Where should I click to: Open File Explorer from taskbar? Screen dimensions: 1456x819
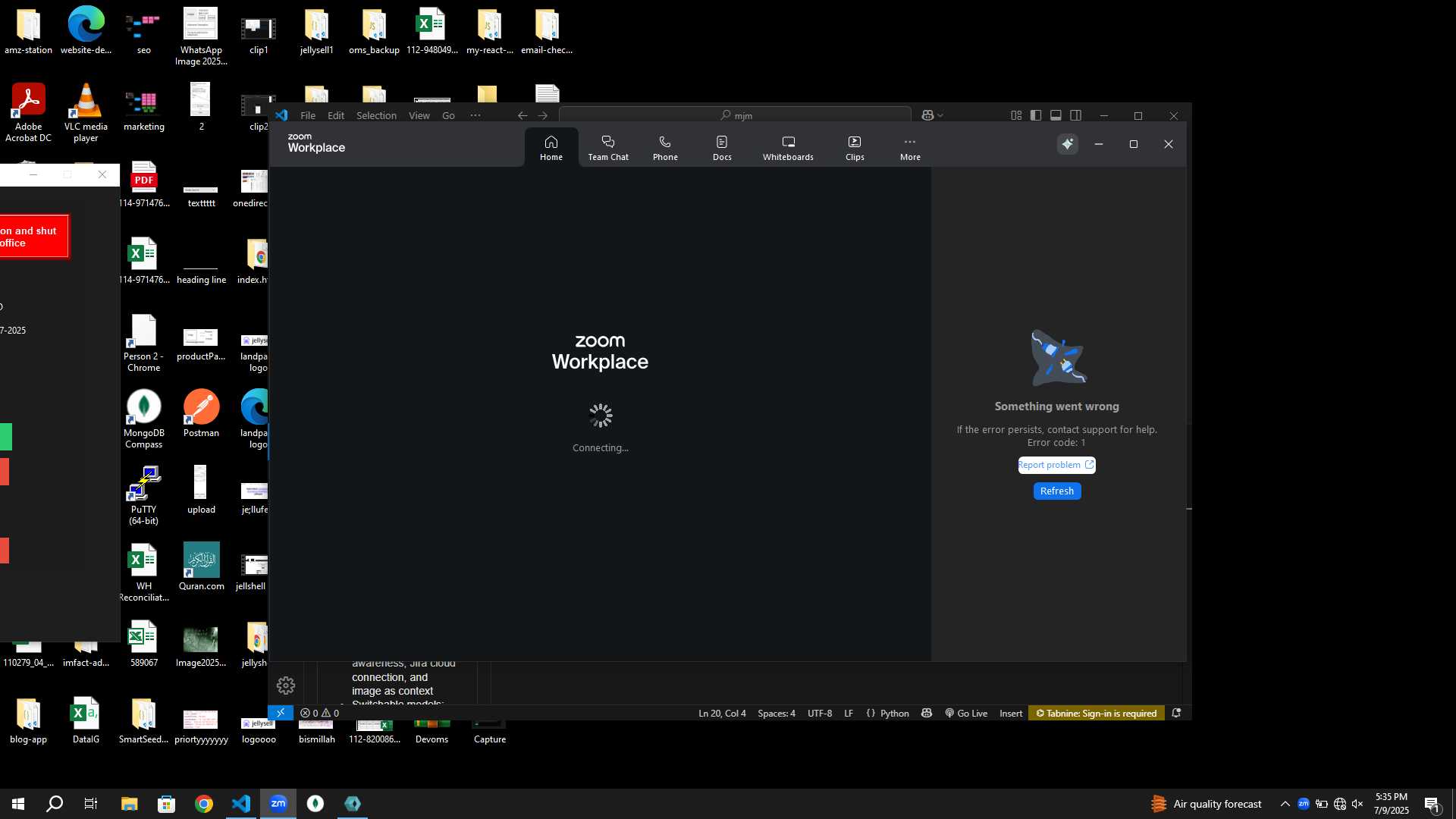pyautogui.click(x=129, y=804)
